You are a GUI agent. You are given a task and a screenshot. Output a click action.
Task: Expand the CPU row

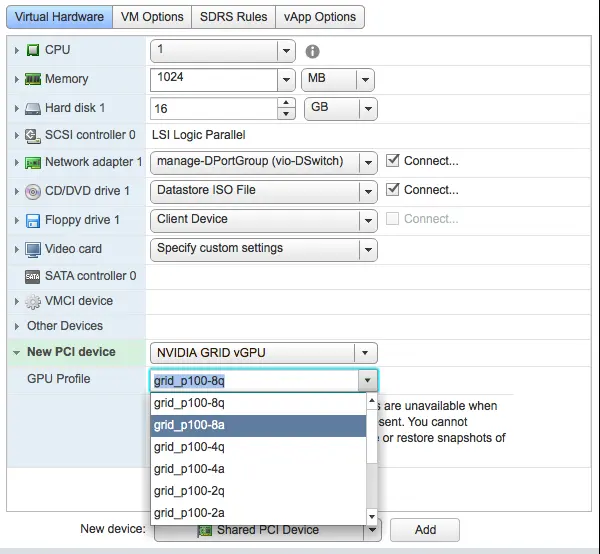[16, 50]
